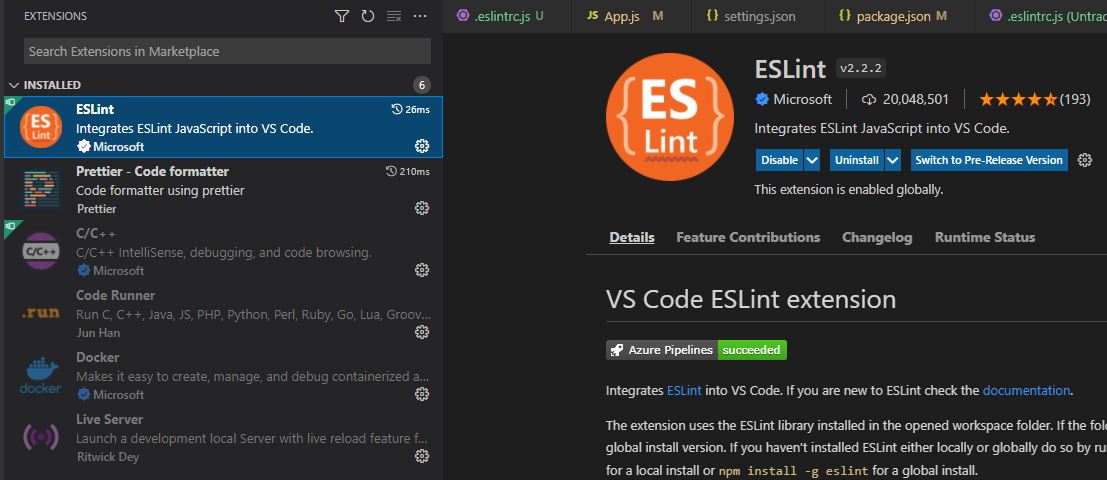Click the Code Runner .run icon
The height and width of the screenshot is (480, 1107).
pos(41,313)
